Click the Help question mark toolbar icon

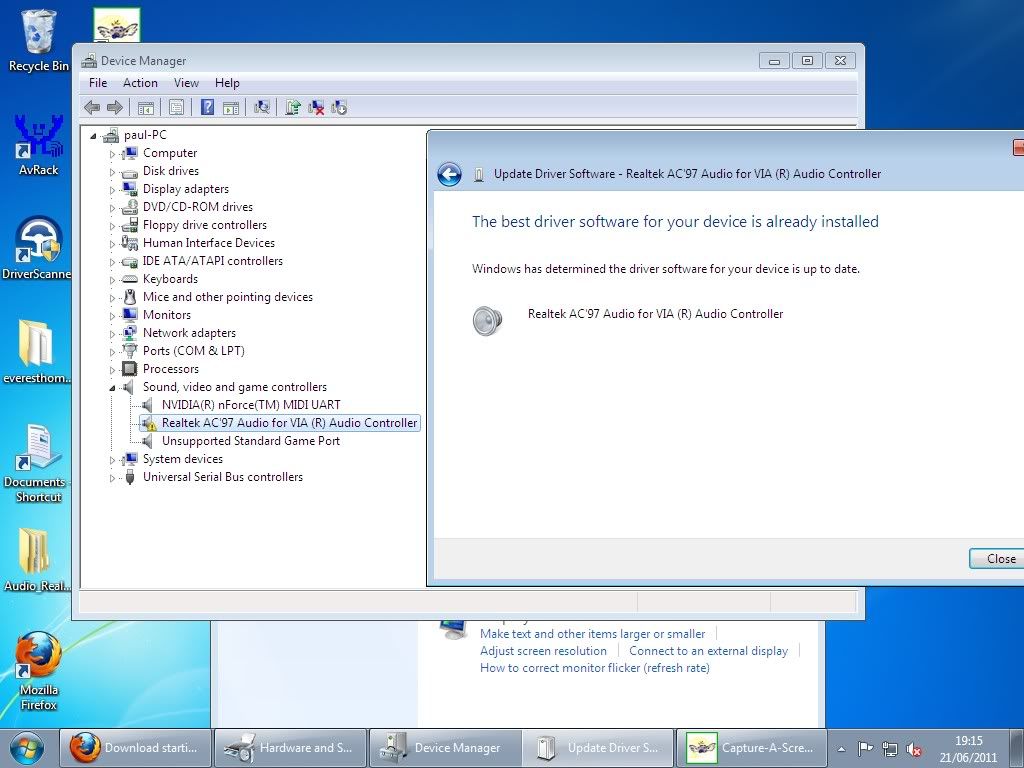208,107
